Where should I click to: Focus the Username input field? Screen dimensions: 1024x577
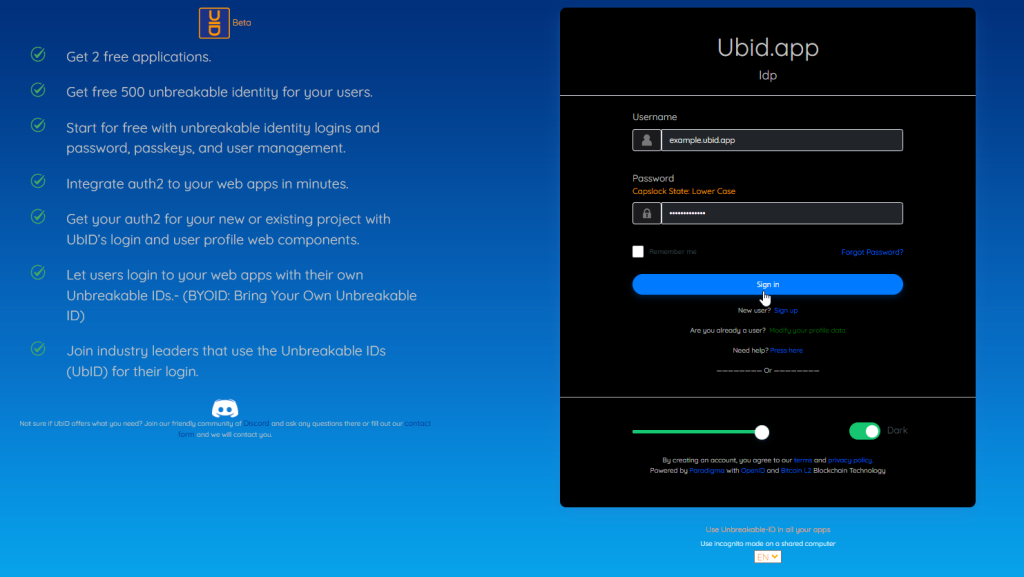(781, 140)
